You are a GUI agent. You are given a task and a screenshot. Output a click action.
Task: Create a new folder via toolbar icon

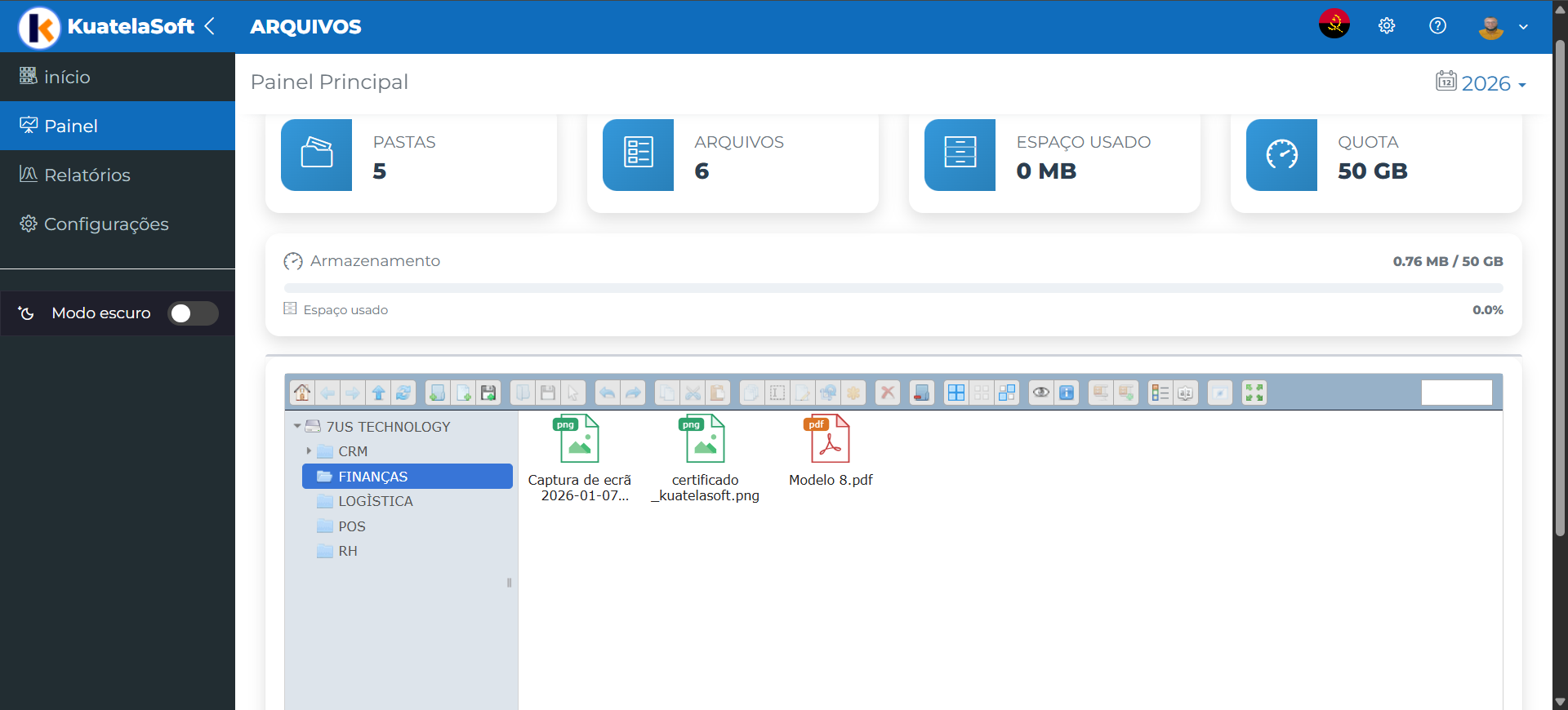coord(438,393)
